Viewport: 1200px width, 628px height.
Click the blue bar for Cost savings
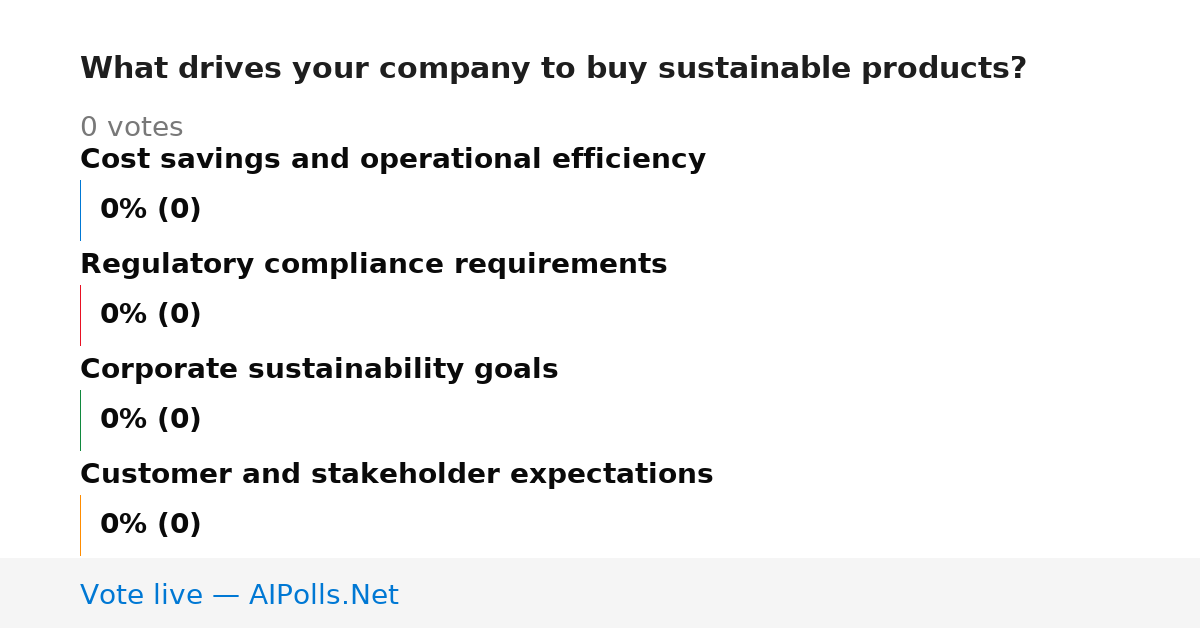[80, 210]
